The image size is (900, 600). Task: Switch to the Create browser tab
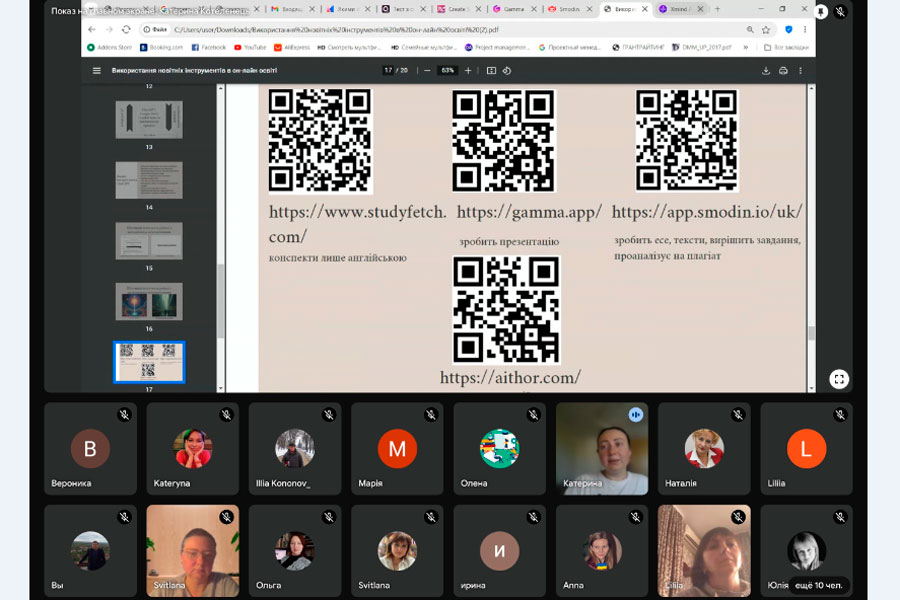tap(458, 9)
